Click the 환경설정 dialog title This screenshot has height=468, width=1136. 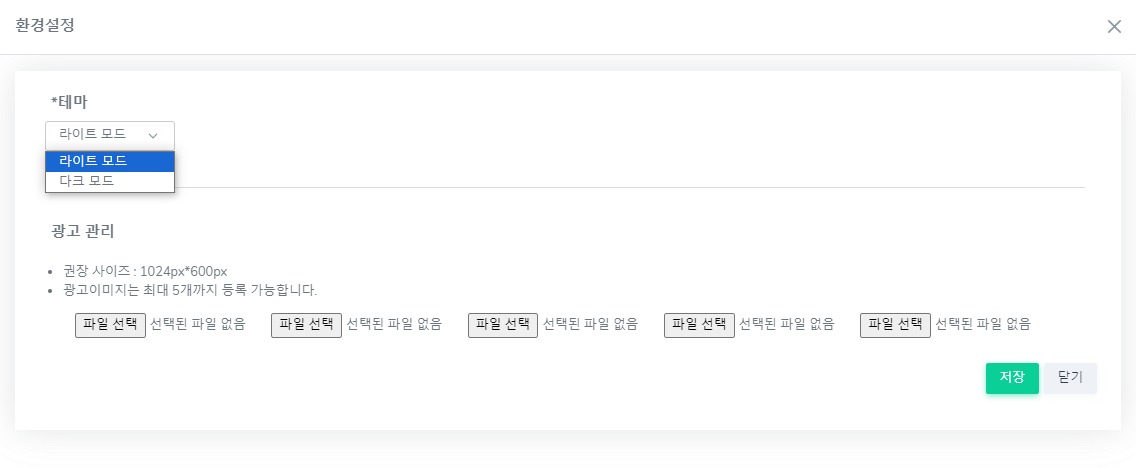pyautogui.click(x=45, y=25)
